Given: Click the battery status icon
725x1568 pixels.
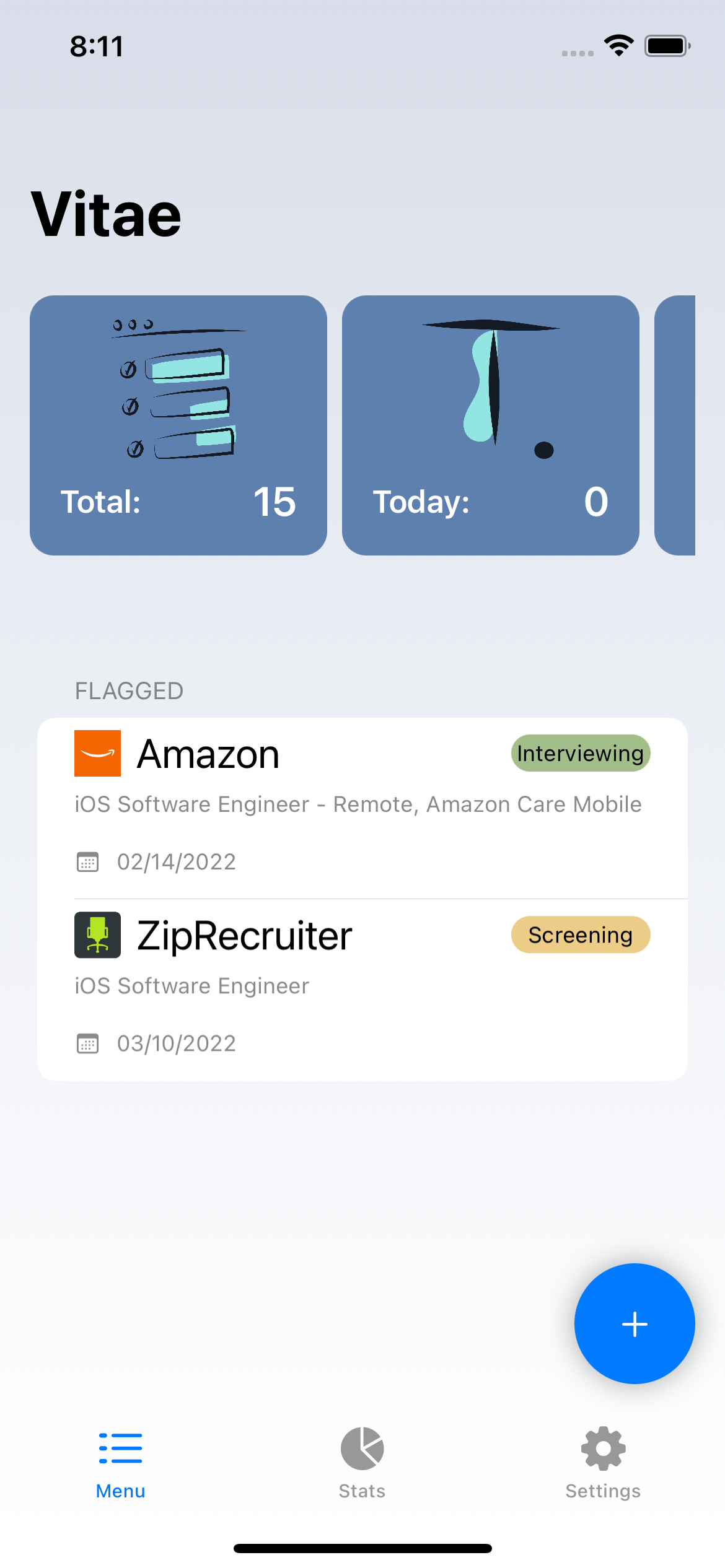Looking at the screenshot, I should (x=667, y=46).
